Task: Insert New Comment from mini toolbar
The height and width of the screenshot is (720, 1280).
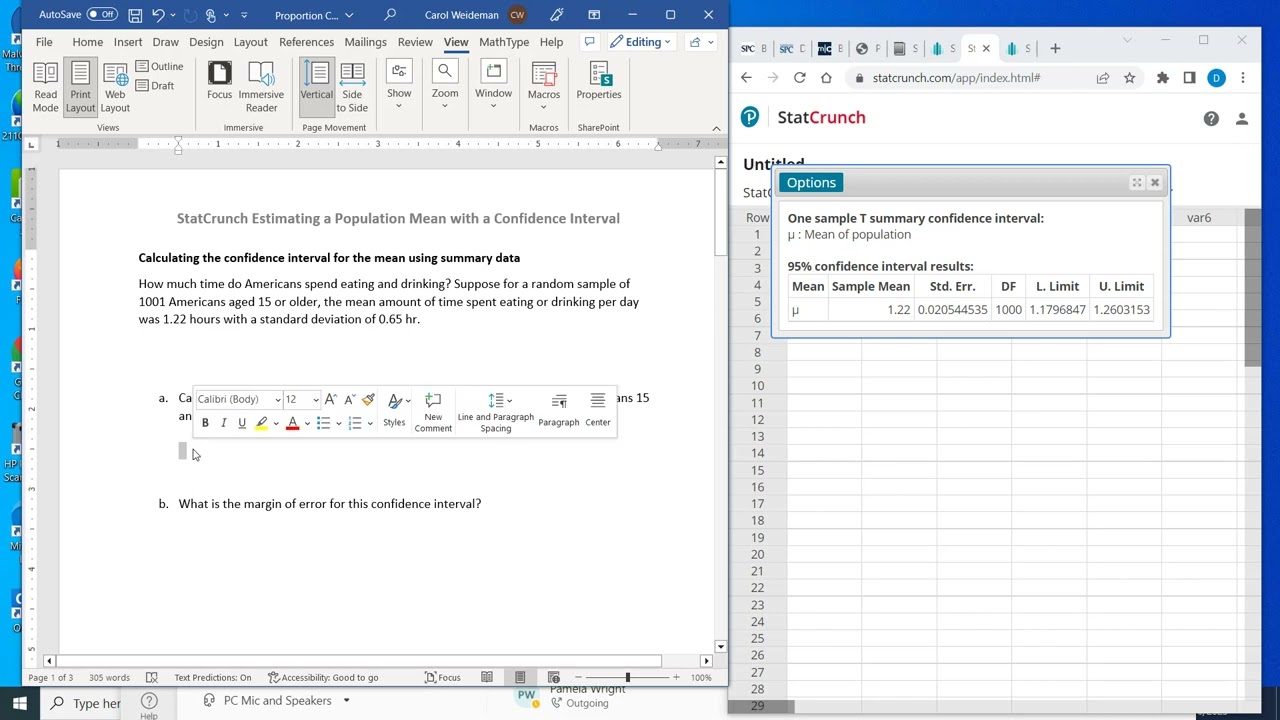Action: click(433, 412)
